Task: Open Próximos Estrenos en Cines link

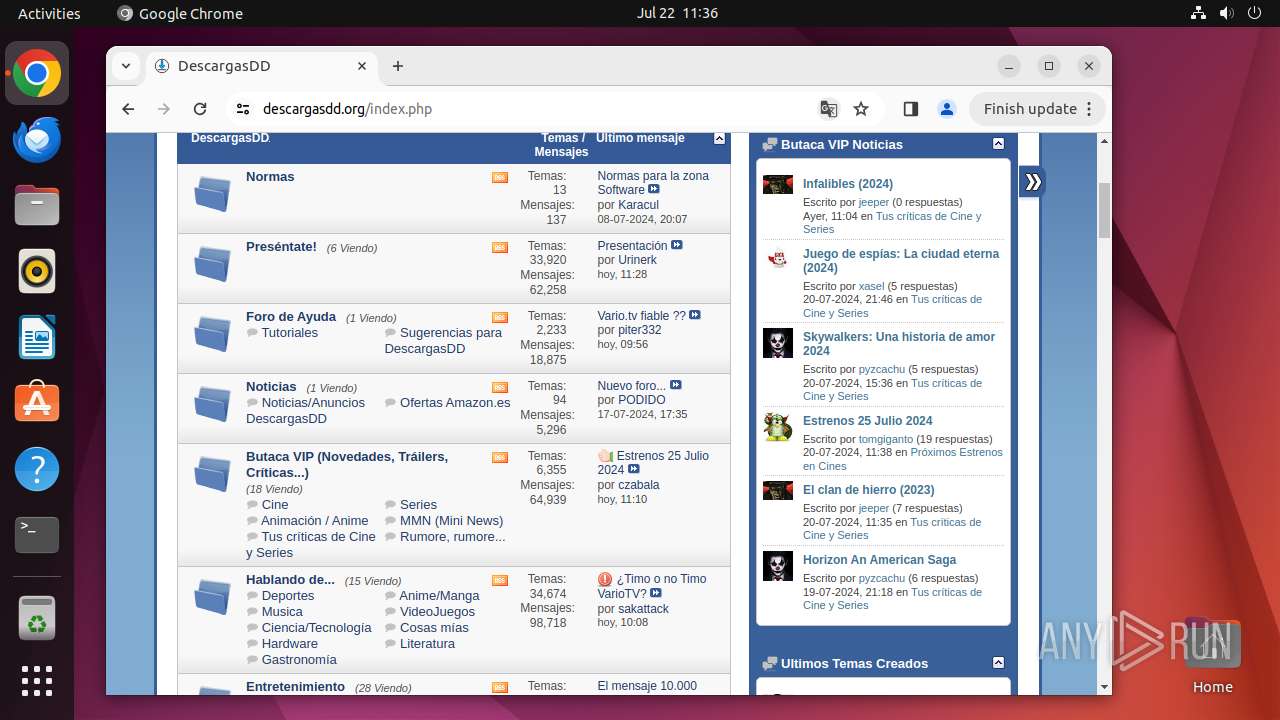Action: point(903,459)
